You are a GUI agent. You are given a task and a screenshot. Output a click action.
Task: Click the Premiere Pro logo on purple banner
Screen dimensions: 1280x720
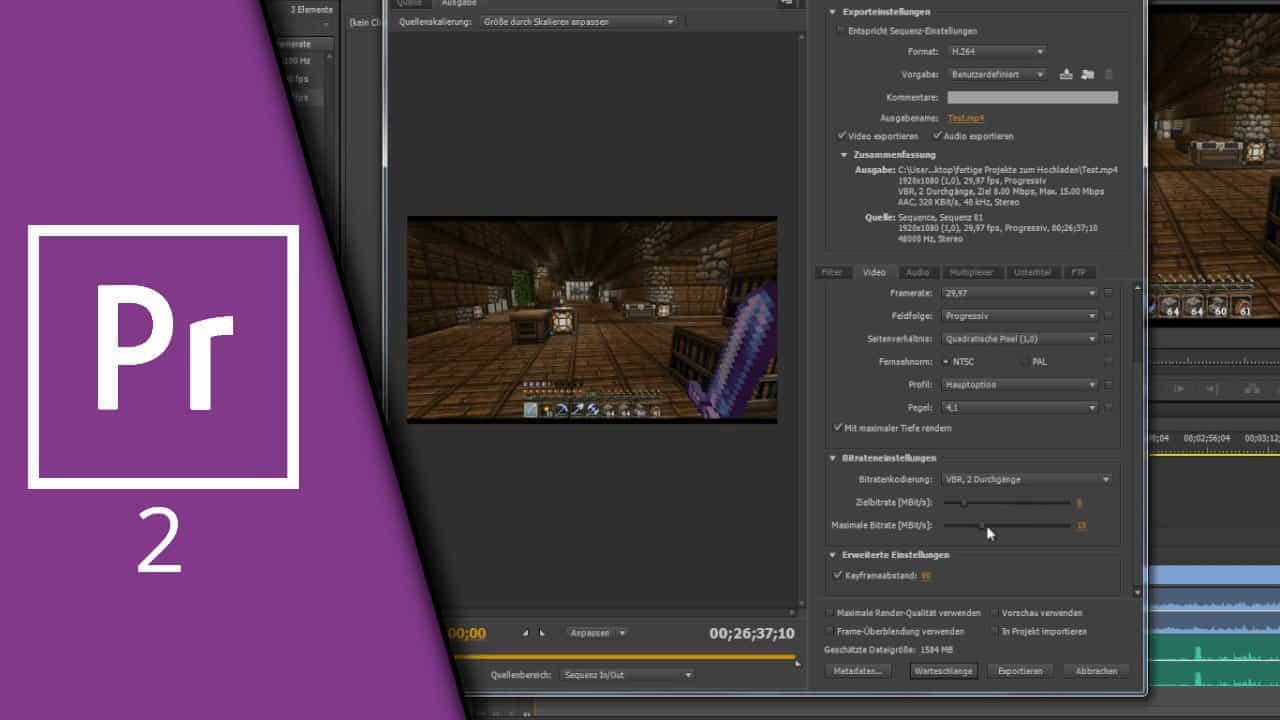point(163,357)
